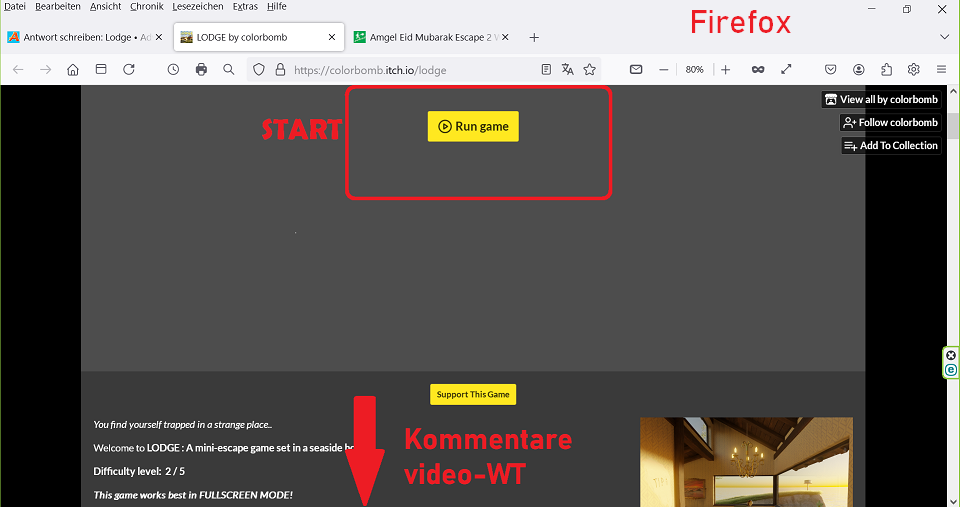960x507 pixels.
Task: Click the URL address bar field
Action: (410, 70)
